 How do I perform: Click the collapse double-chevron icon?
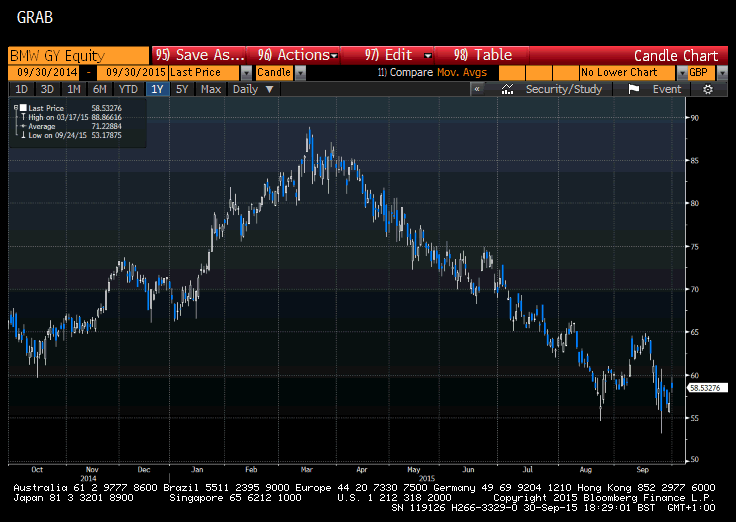[x=477, y=89]
